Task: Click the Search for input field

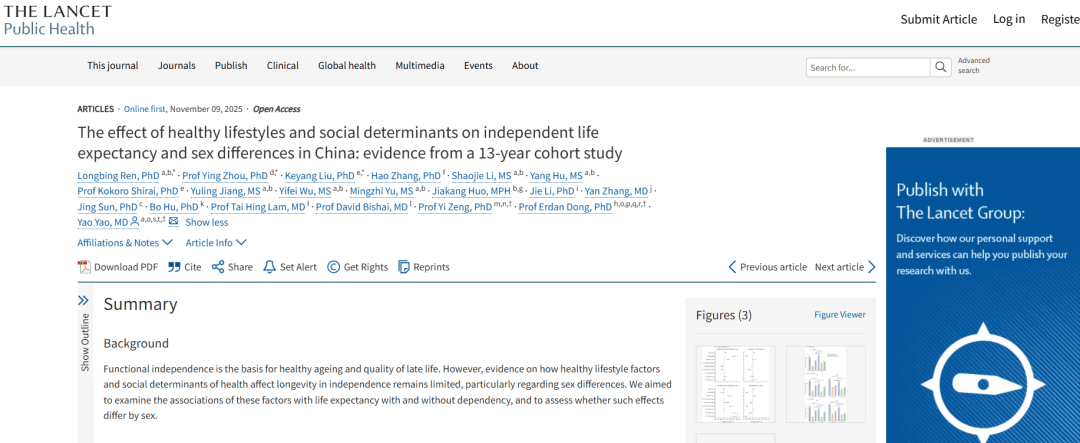Action: tap(867, 67)
